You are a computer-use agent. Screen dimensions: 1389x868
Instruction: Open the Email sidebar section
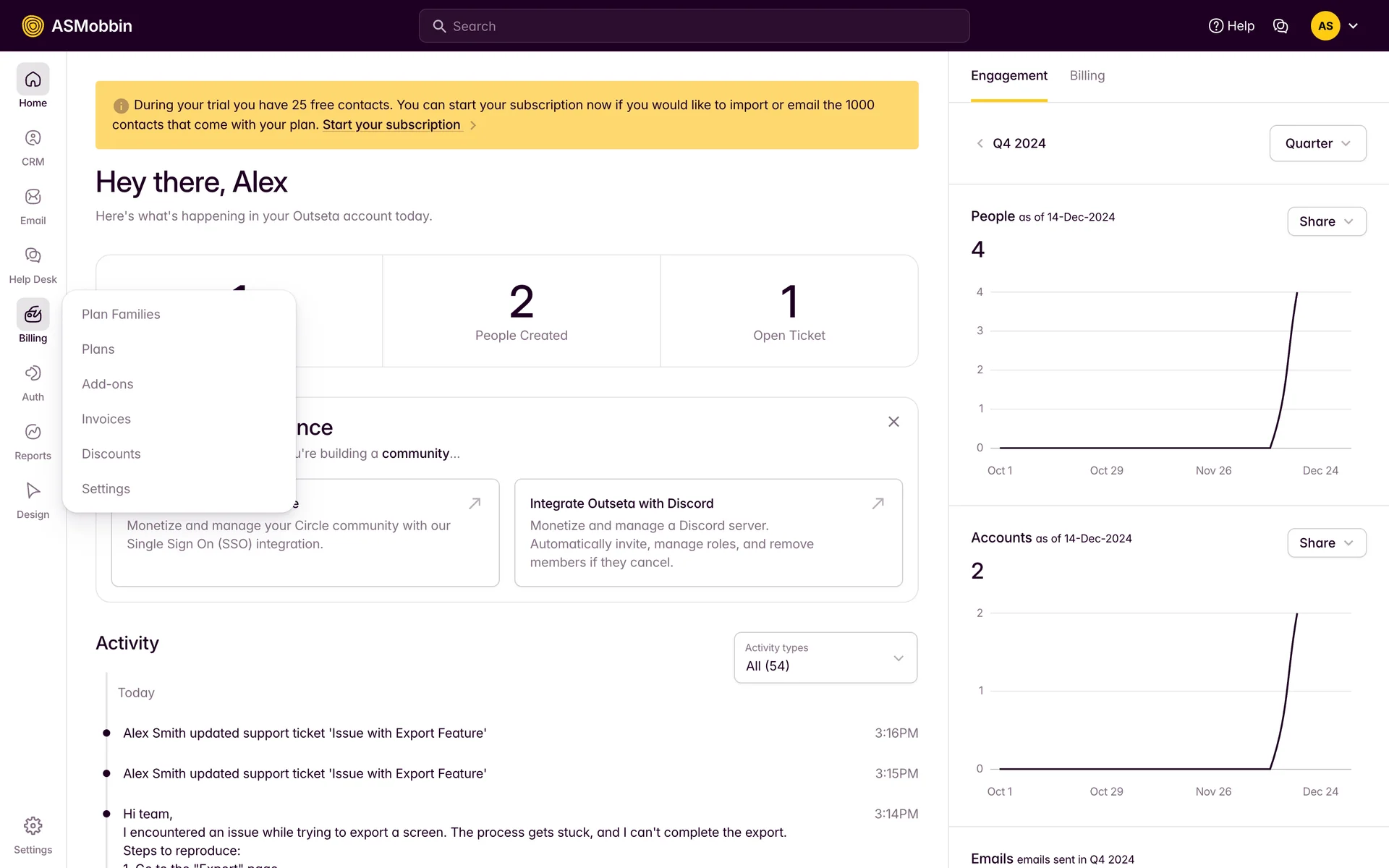coord(33,197)
